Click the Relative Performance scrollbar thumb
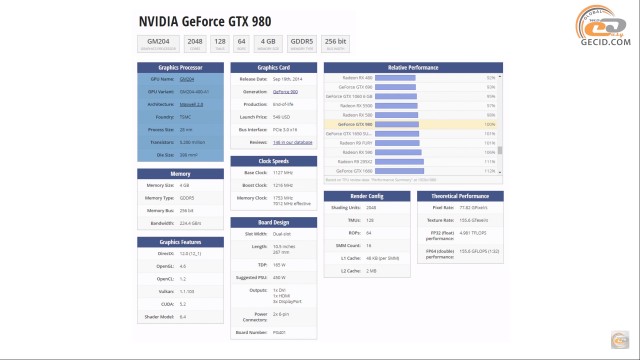 click(x=500, y=150)
